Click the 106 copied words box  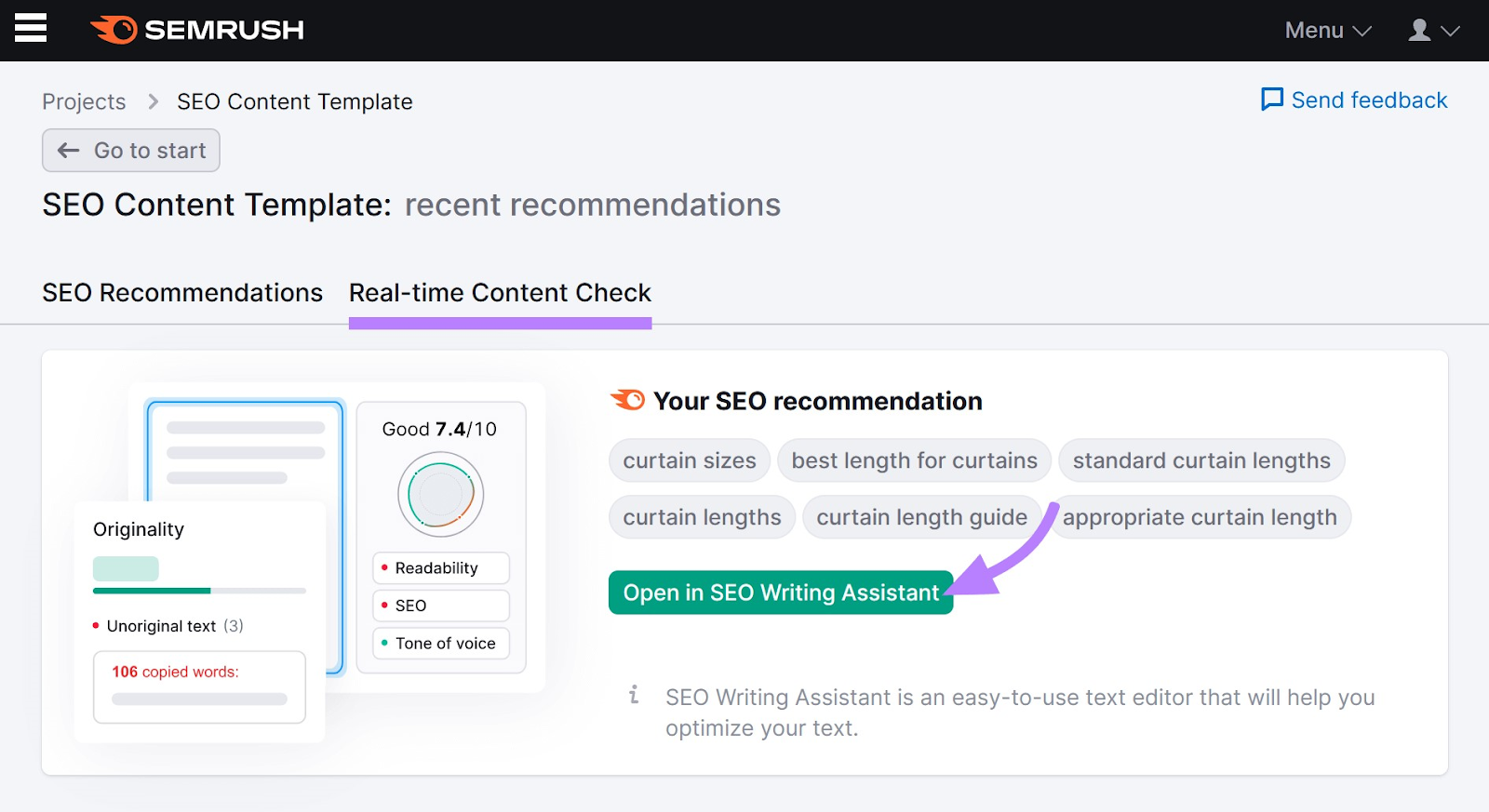tap(199, 687)
